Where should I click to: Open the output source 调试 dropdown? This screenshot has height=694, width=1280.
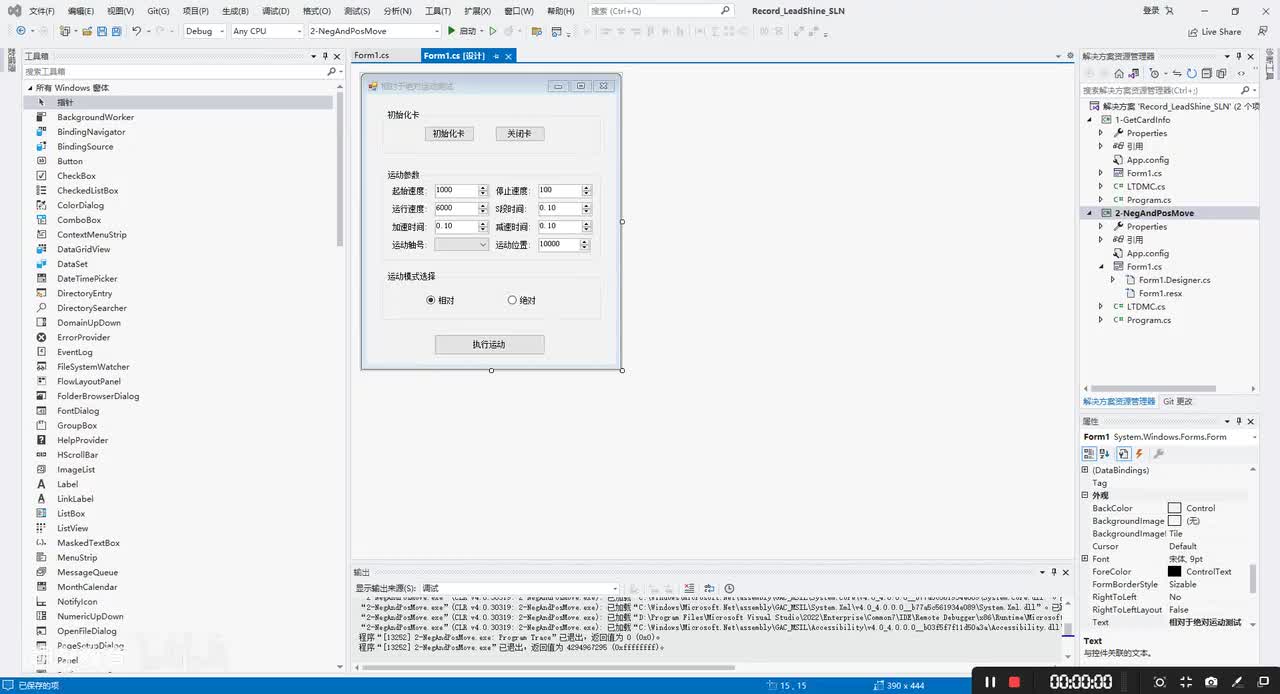[x=520, y=588]
